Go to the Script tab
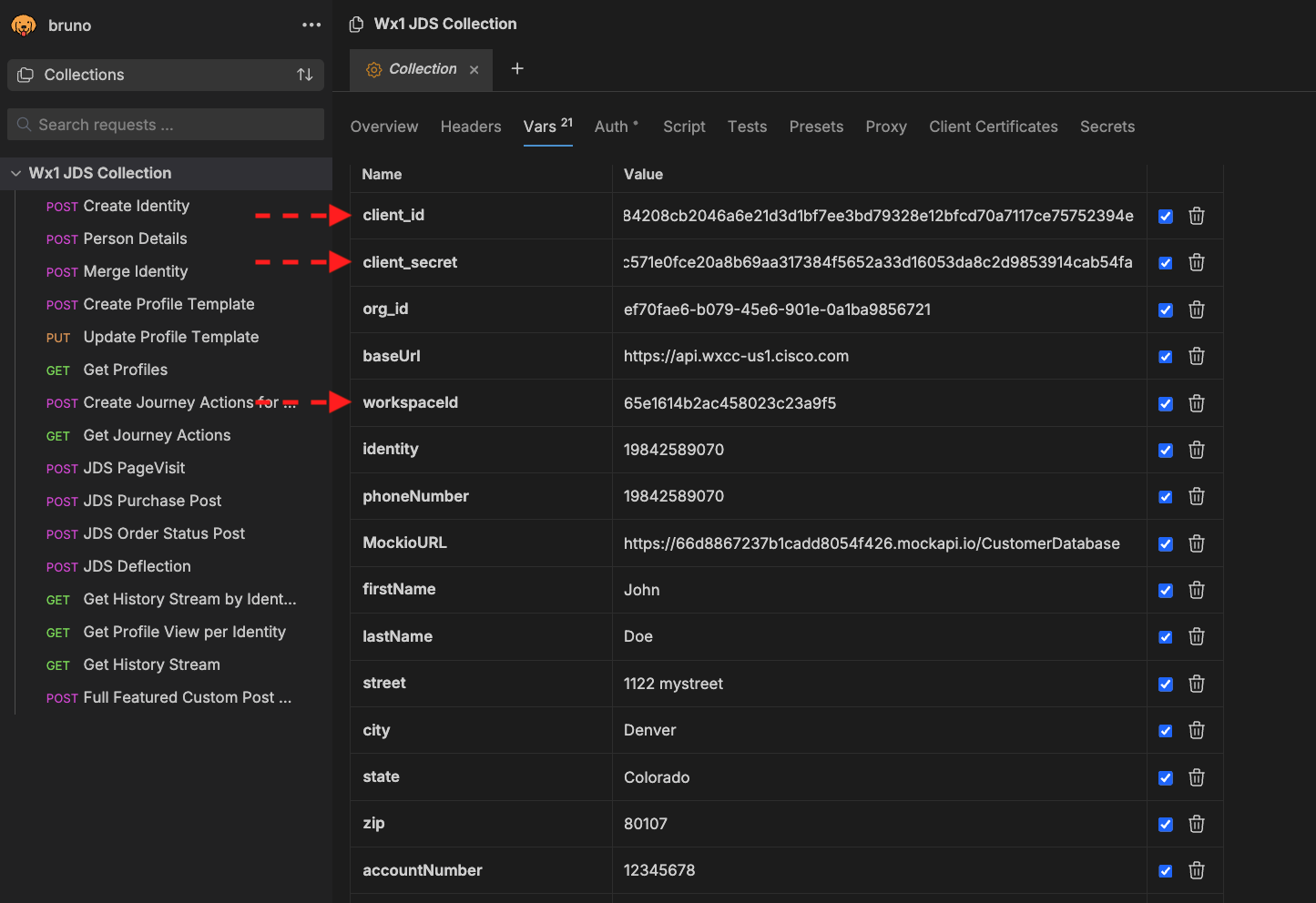 pyautogui.click(x=684, y=127)
